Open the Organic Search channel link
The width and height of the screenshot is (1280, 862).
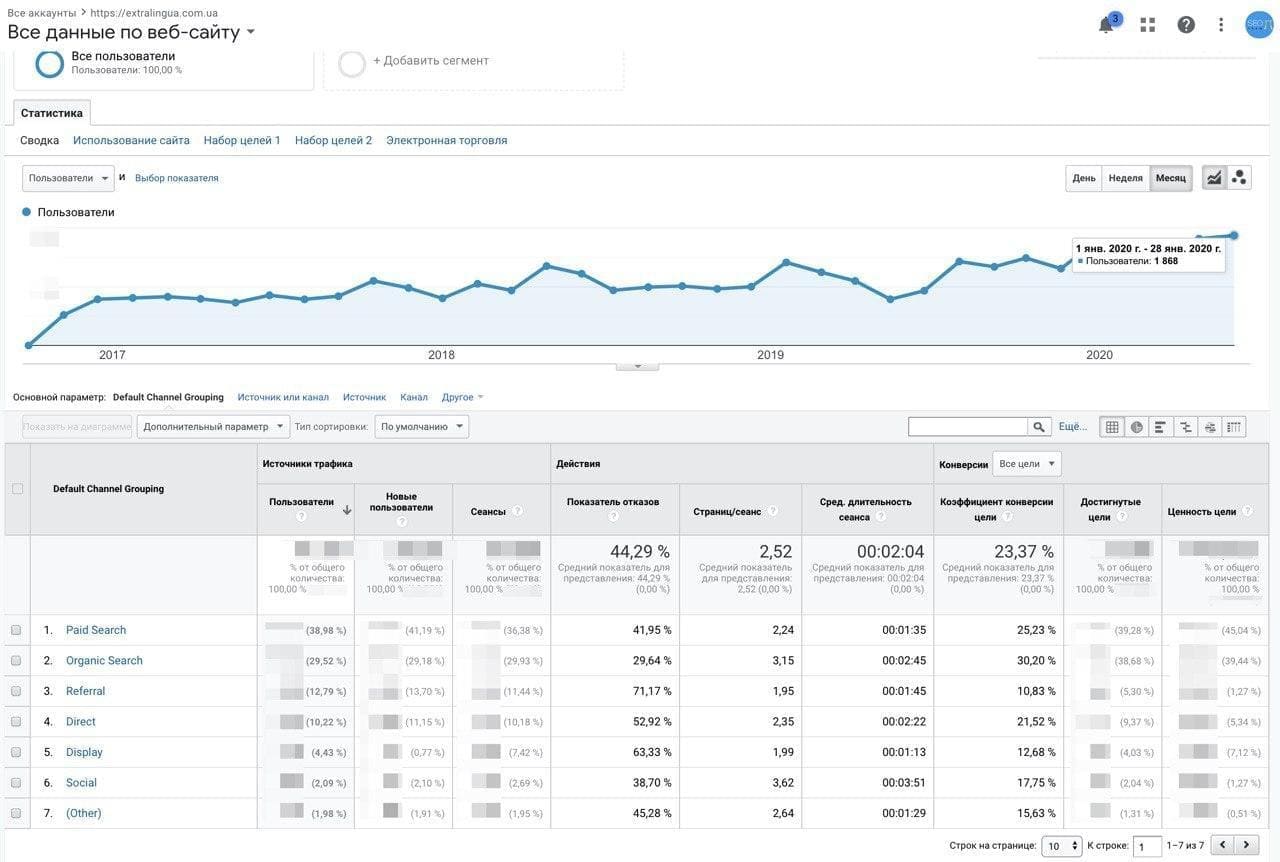point(104,661)
